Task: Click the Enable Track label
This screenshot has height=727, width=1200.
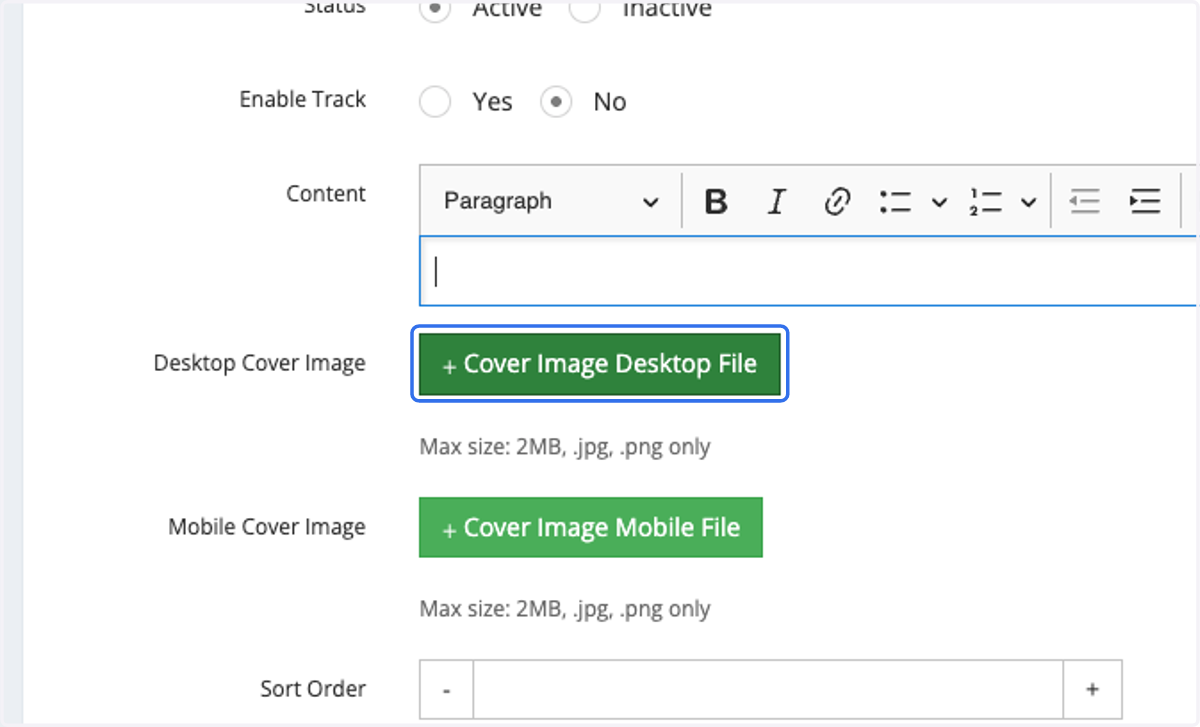Action: tap(303, 100)
